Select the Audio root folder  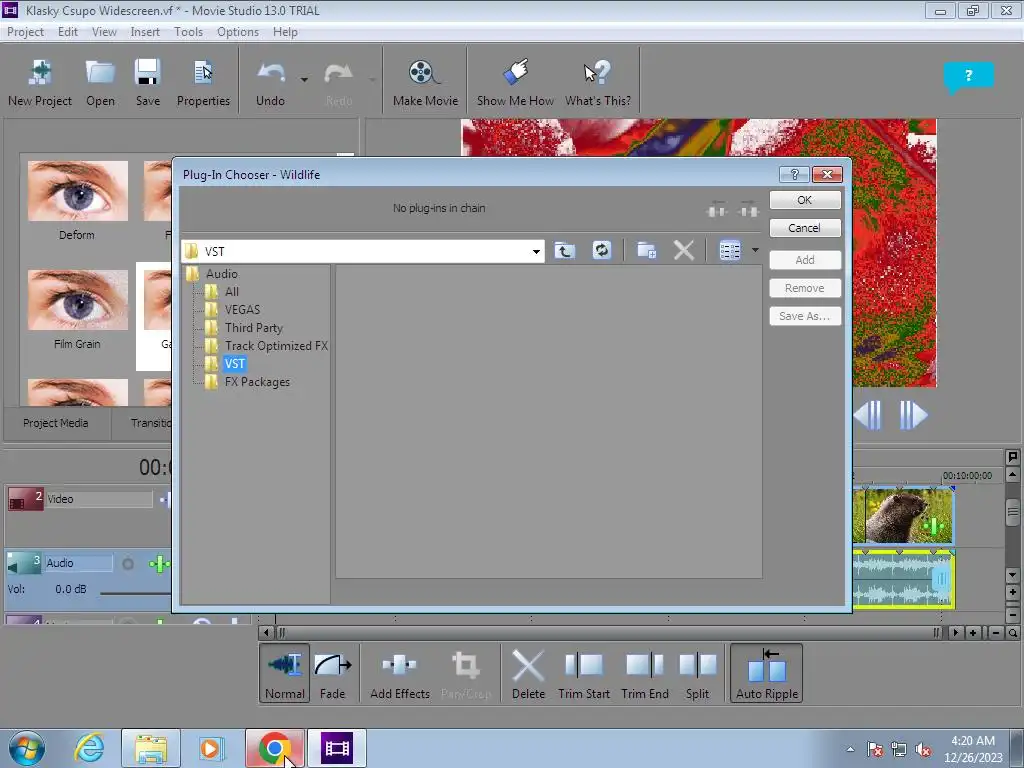[221, 274]
